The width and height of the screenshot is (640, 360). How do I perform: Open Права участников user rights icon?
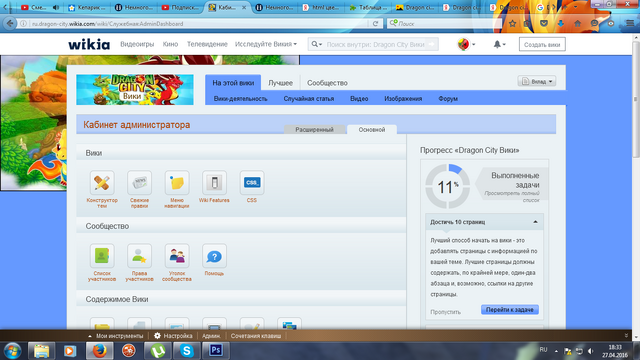tap(139, 256)
